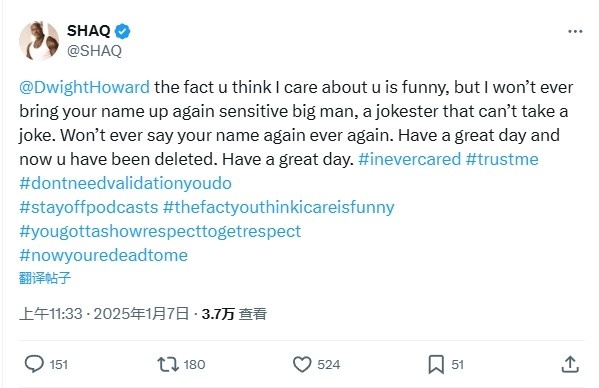Open the #inevercared hashtag

410,159
